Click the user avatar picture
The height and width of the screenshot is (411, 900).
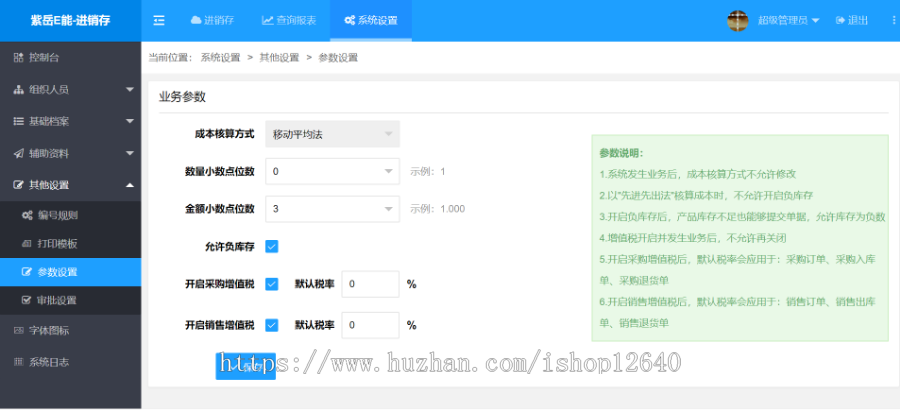tap(738, 20)
